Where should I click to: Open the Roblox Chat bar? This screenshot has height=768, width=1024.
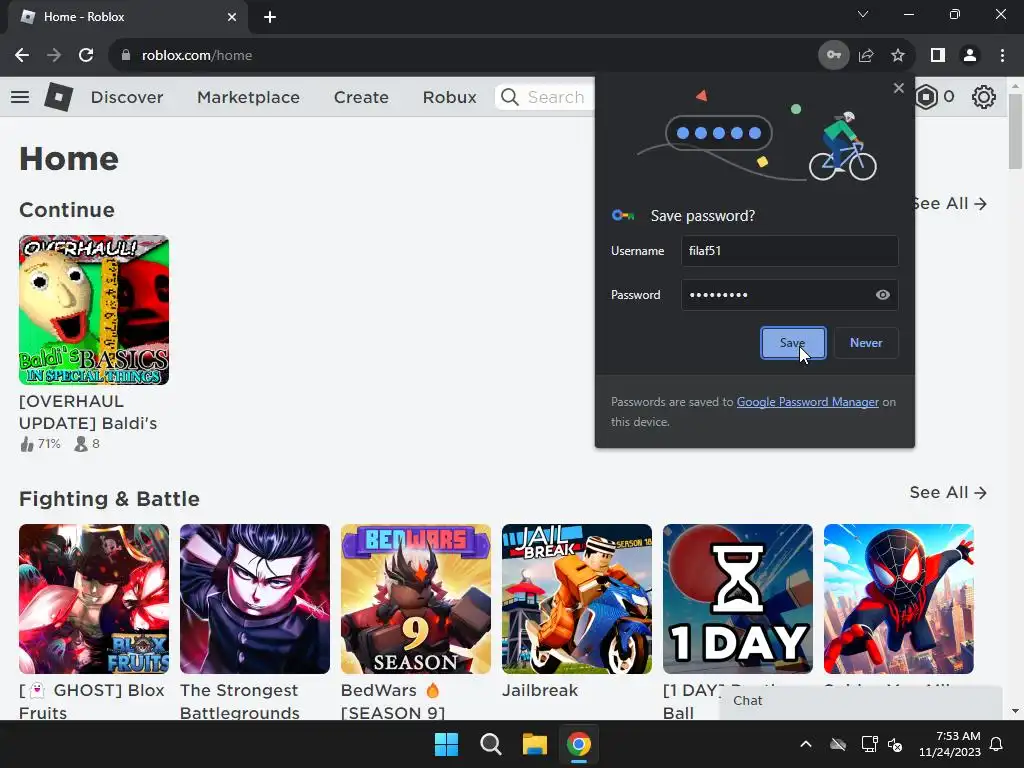tap(861, 701)
